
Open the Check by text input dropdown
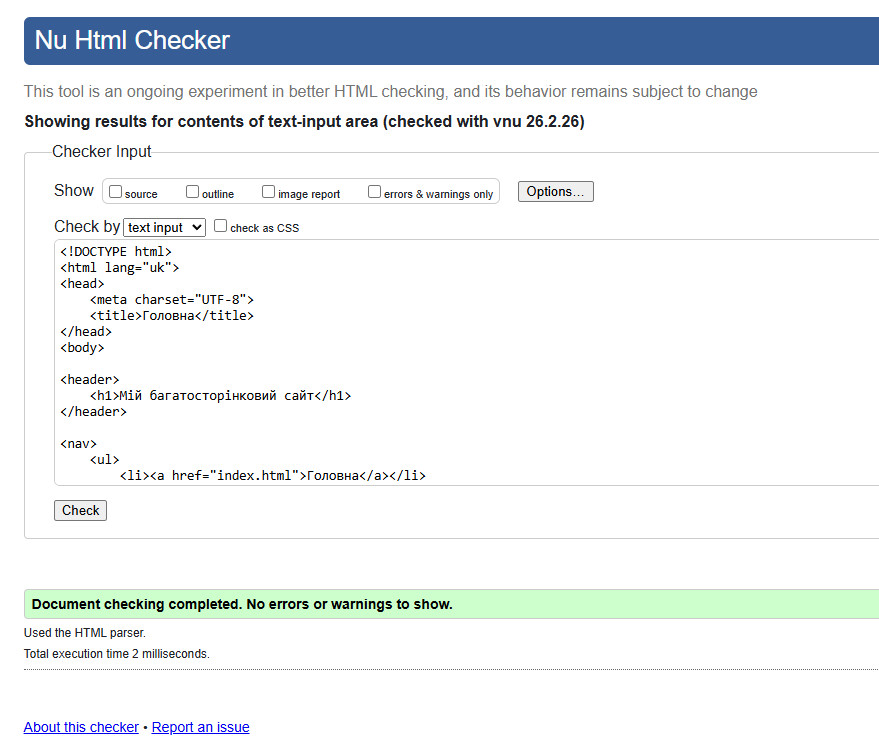coord(165,228)
